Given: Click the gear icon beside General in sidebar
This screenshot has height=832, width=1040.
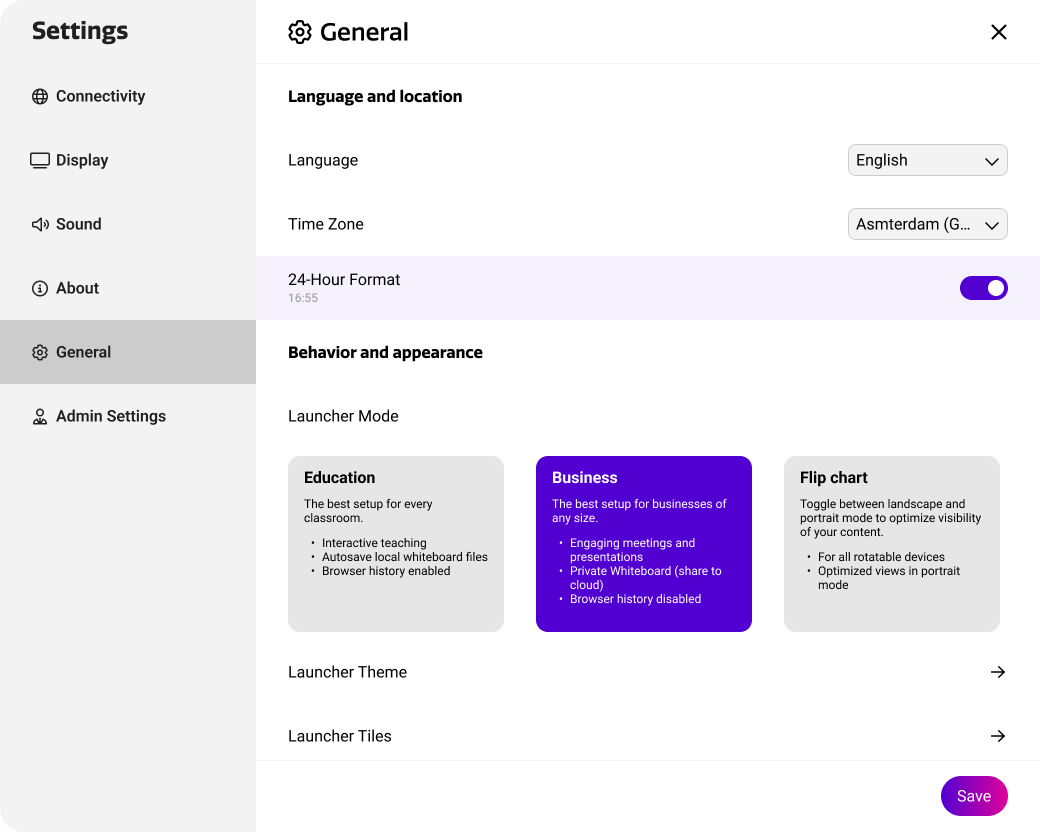Looking at the screenshot, I should [x=40, y=353].
